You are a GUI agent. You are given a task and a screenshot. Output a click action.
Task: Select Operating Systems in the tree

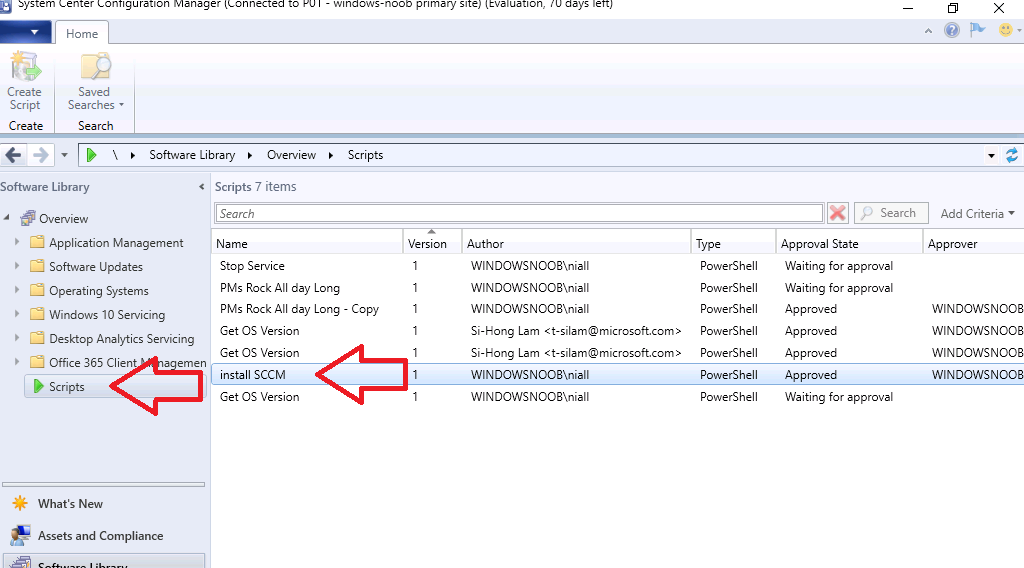99,291
